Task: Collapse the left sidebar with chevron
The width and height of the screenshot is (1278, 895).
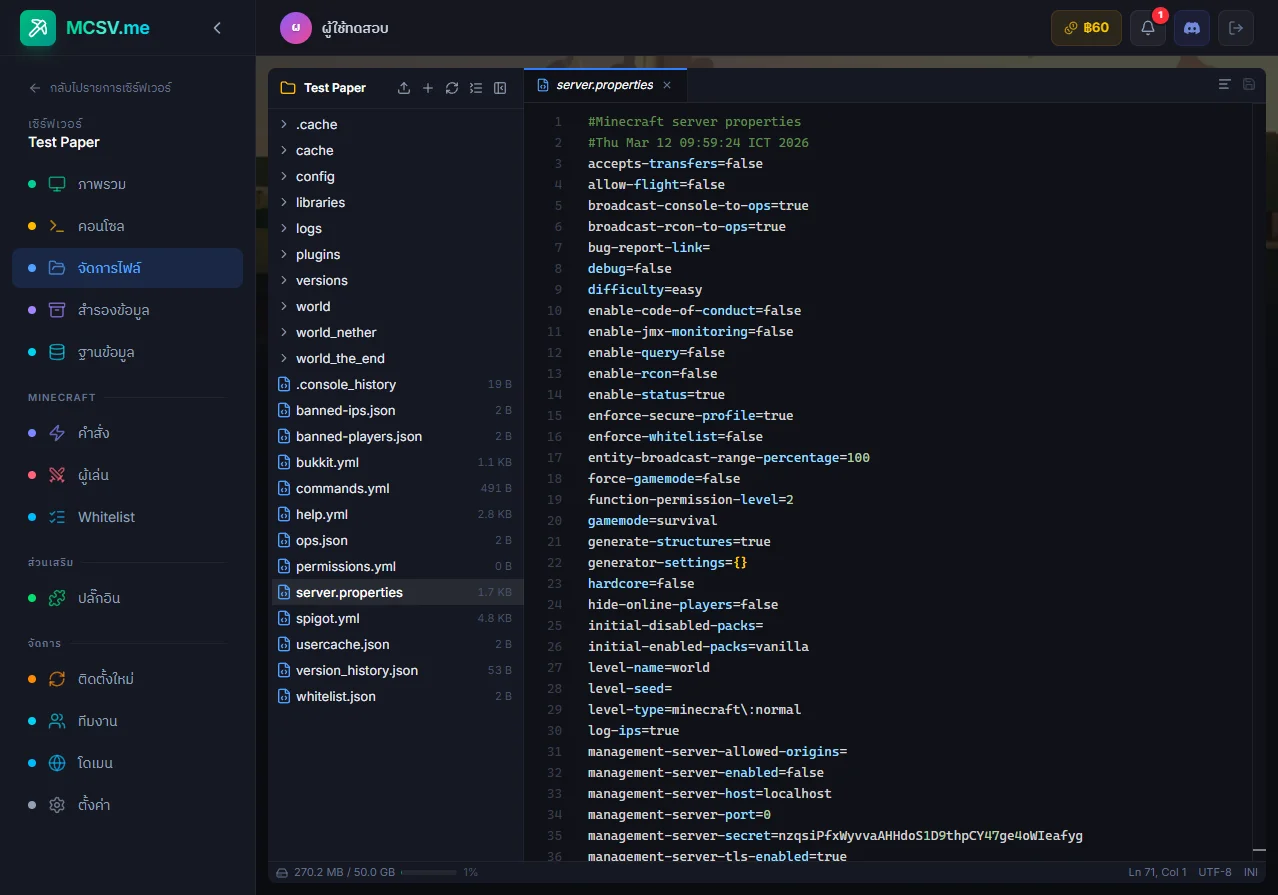Action: (217, 28)
